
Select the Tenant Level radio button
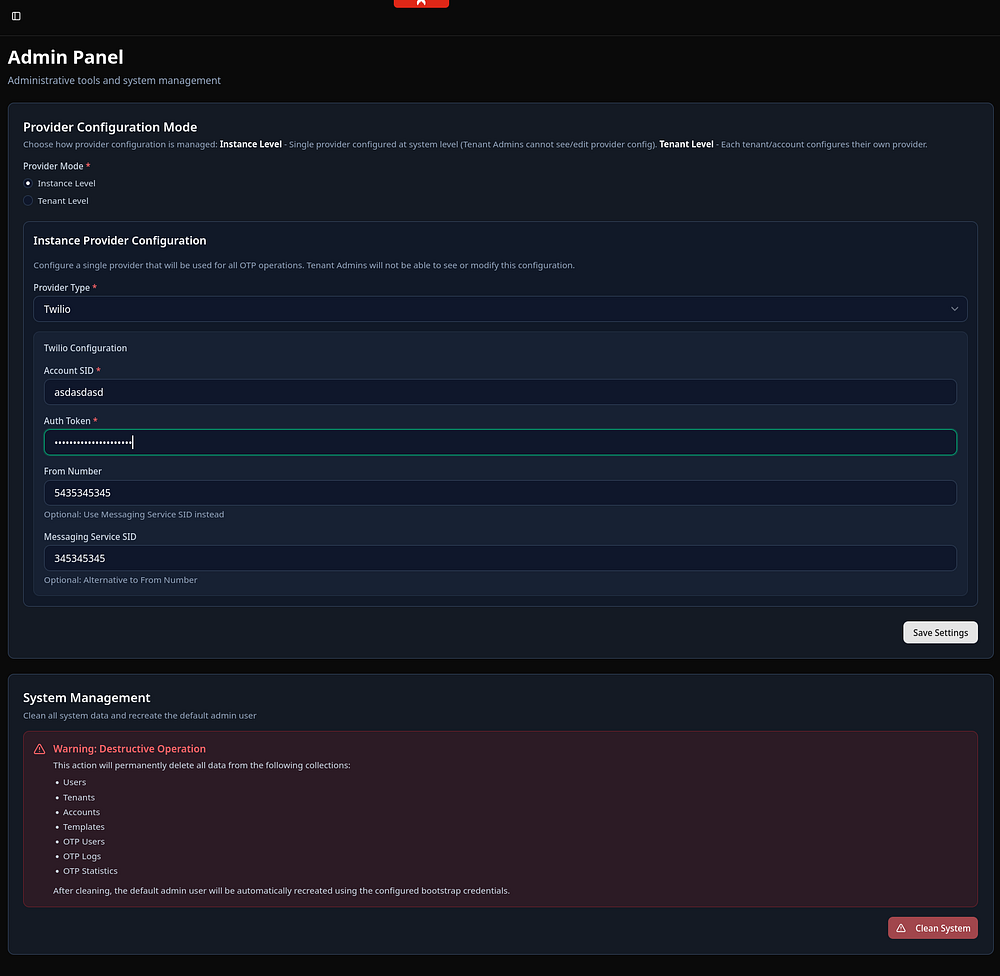tap(28, 200)
